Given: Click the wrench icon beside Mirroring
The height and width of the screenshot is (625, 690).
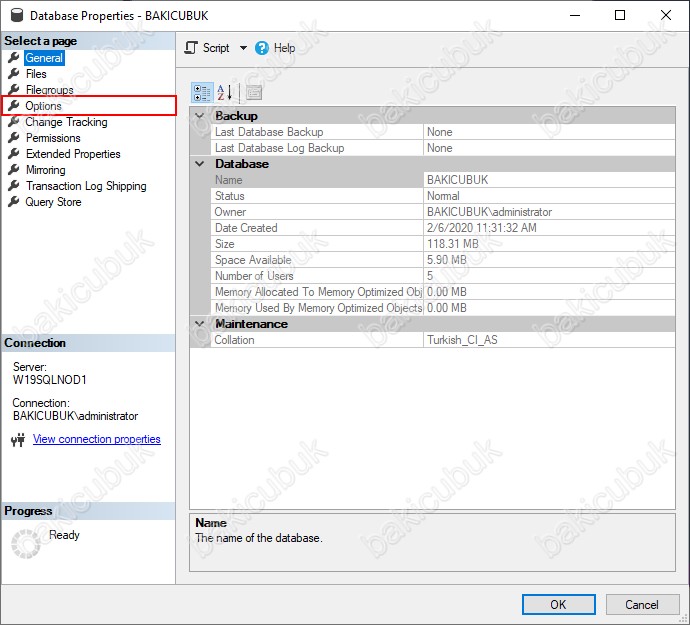Looking at the screenshot, I should [14, 169].
